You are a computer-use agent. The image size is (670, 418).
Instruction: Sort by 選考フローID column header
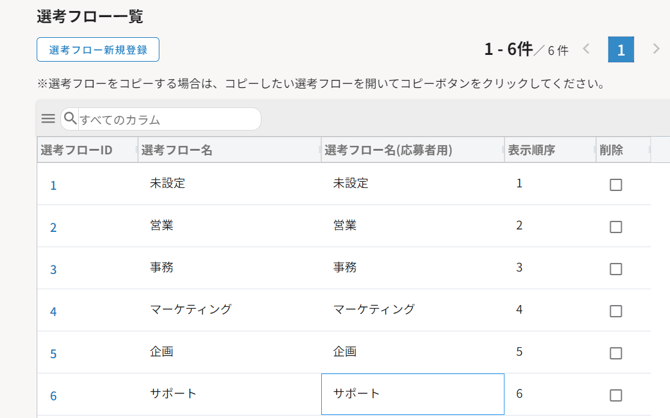76,150
